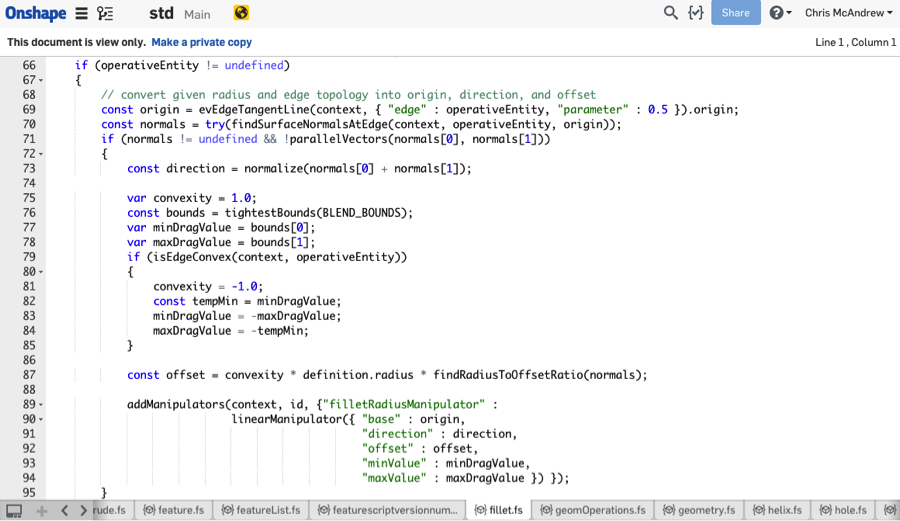
Task: Click "maxValue" string on line 94
Action: [x=394, y=479]
